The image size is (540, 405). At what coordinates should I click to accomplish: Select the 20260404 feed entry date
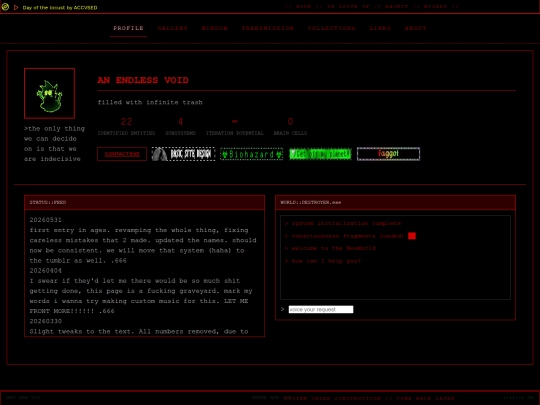pos(45,271)
